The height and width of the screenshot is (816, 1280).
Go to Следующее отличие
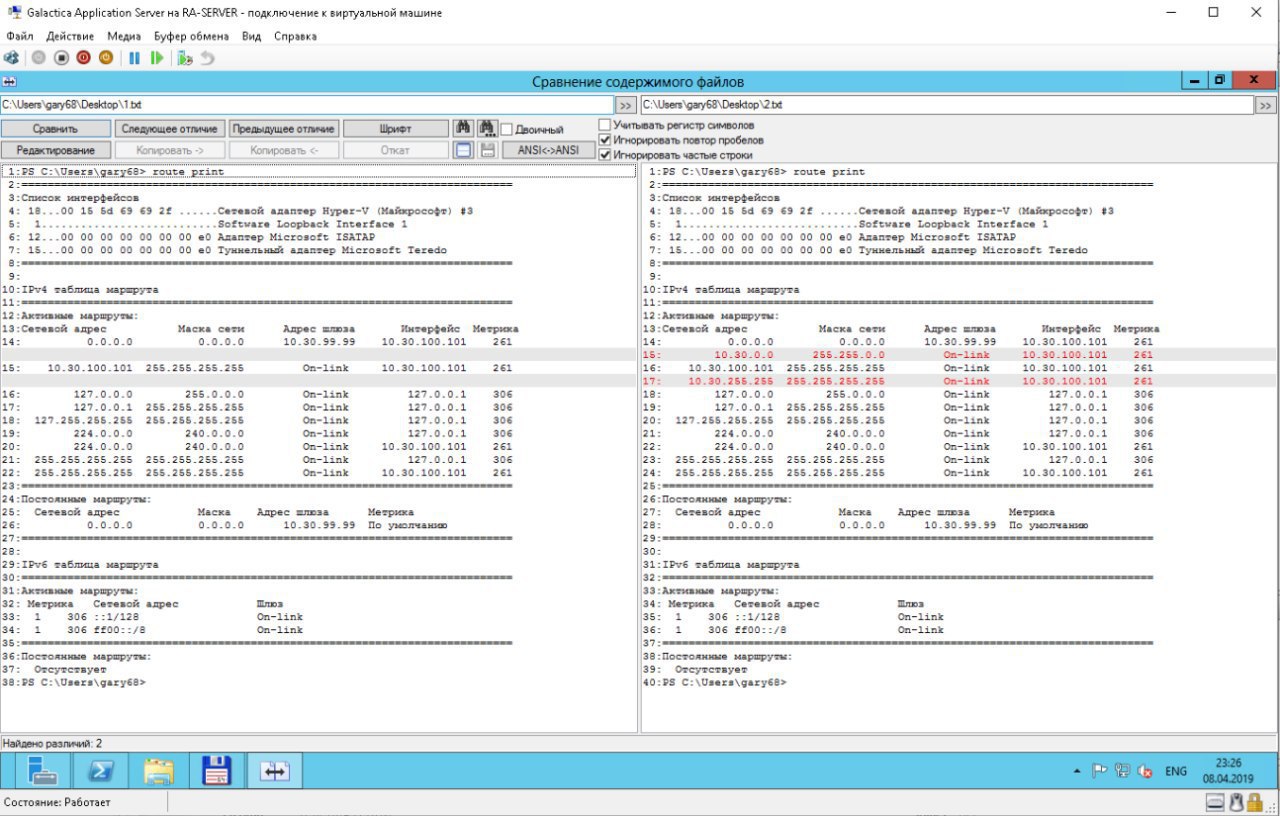click(x=169, y=129)
